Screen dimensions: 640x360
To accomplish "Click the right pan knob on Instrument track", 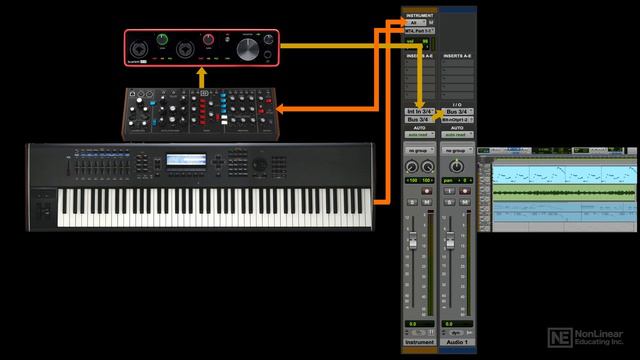I will [427, 167].
